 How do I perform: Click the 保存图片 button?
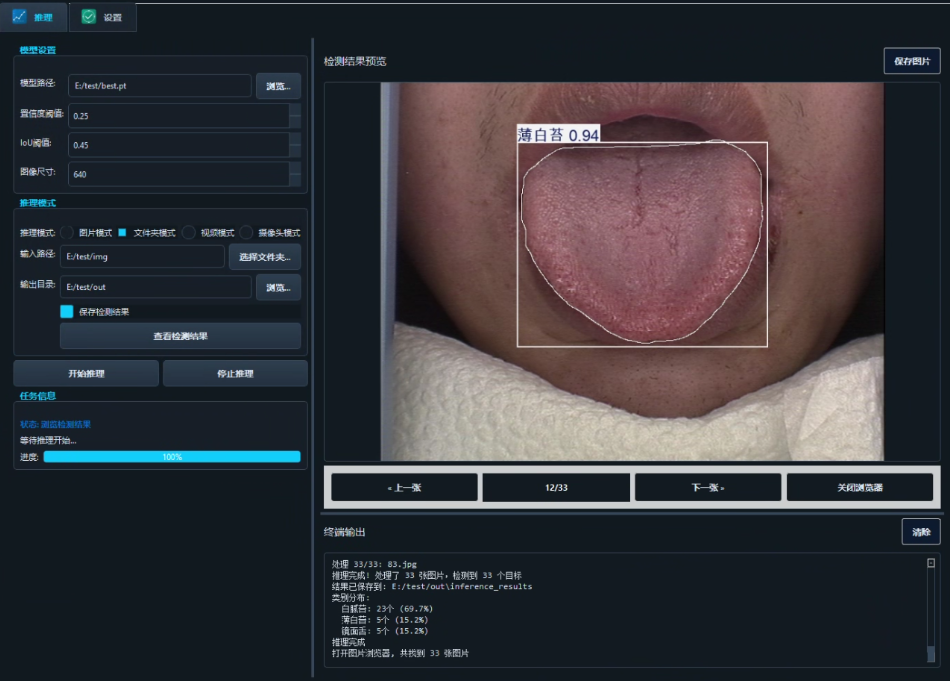(x=912, y=61)
